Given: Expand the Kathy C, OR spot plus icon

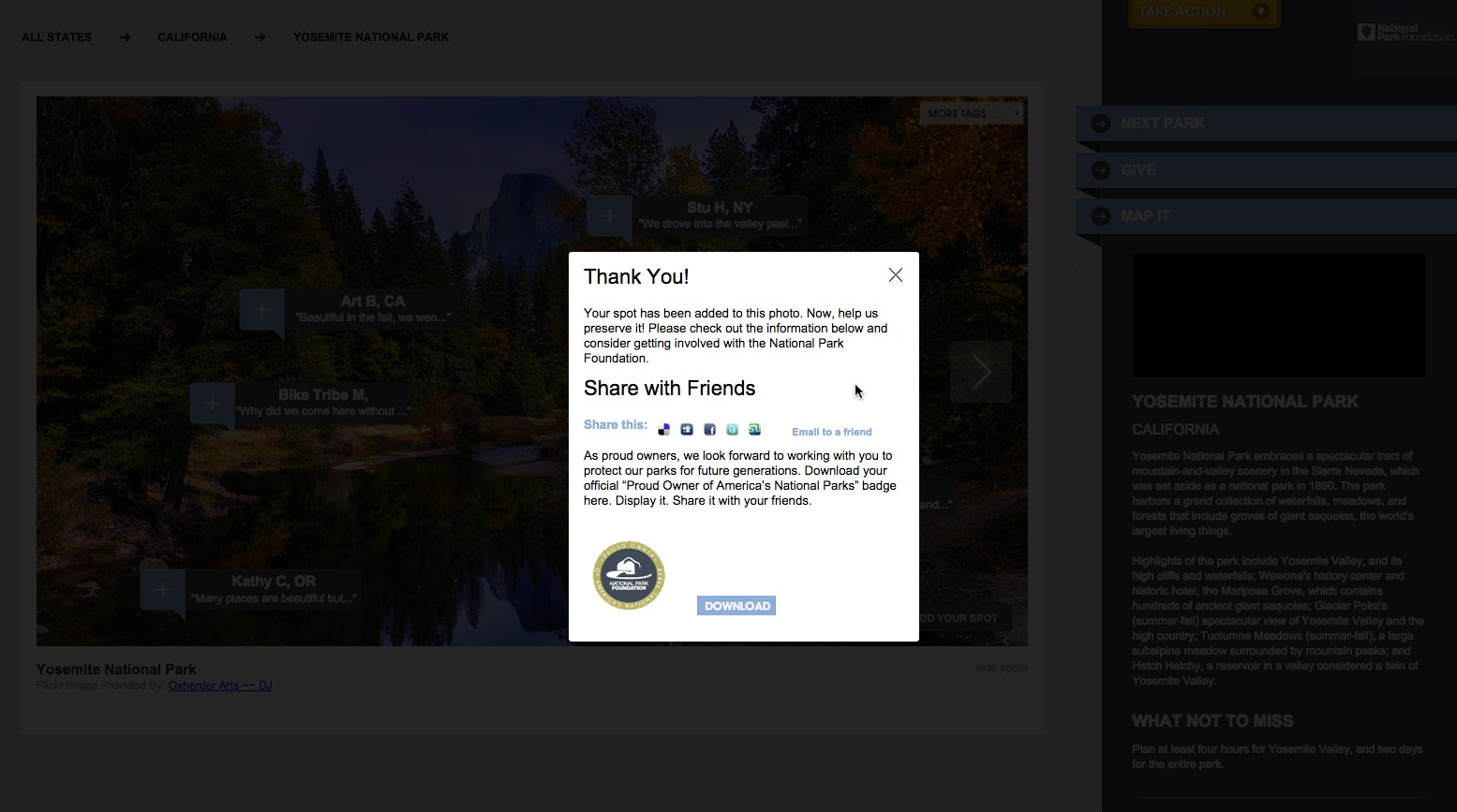Looking at the screenshot, I should 162,590.
